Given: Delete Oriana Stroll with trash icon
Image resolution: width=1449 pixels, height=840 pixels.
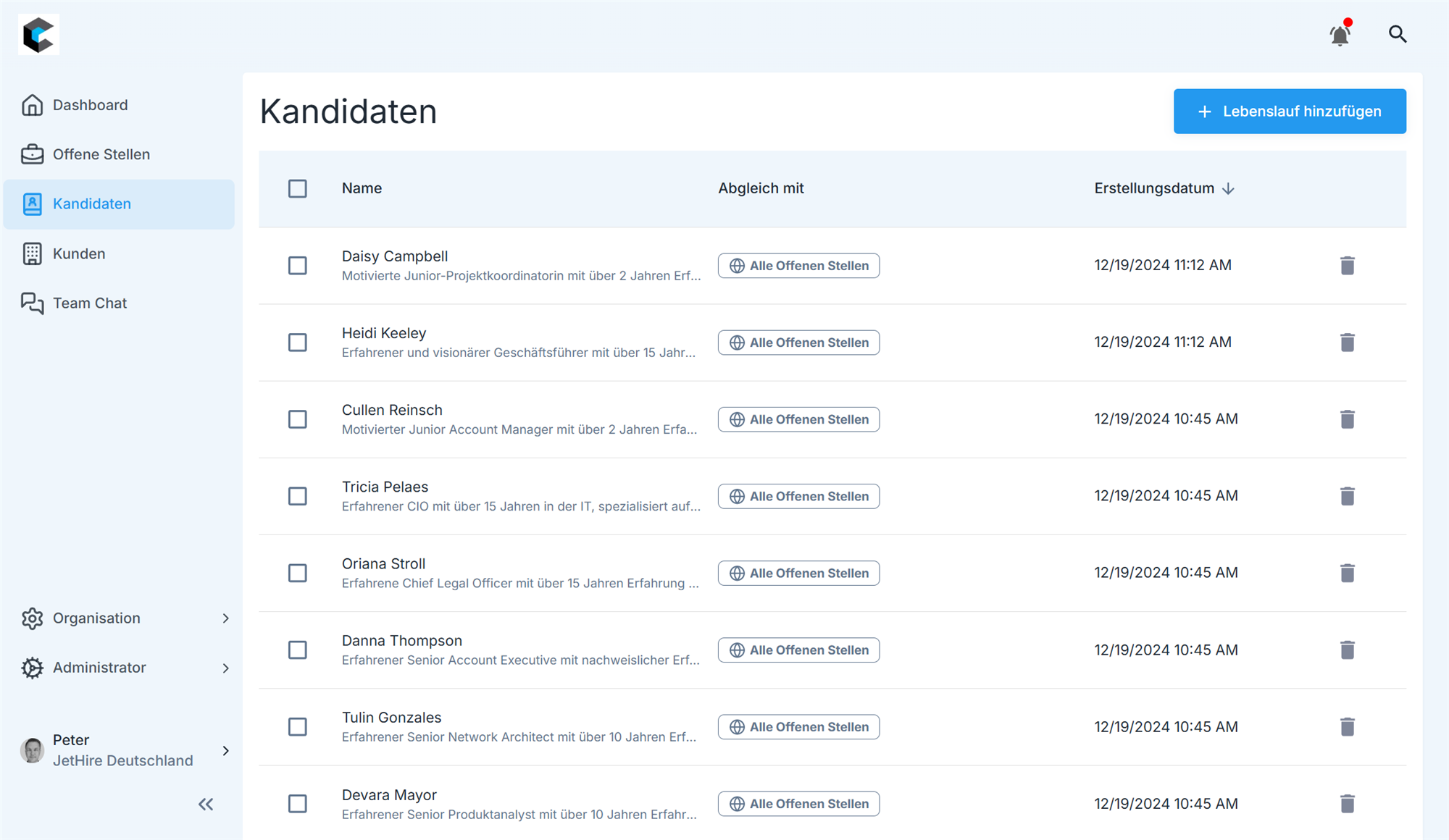Looking at the screenshot, I should 1347,573.
